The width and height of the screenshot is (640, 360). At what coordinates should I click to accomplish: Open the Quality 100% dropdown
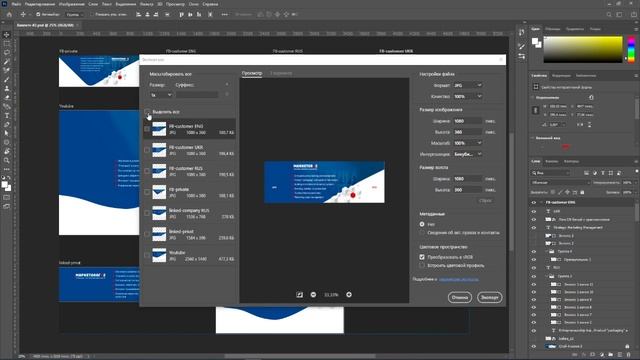(468, 96)
